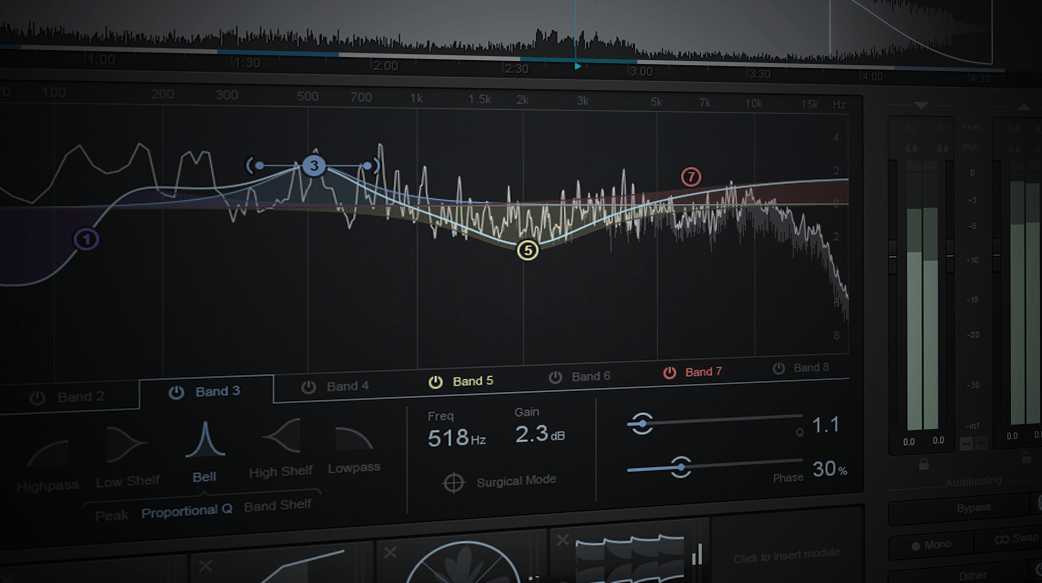Click node 3's right Q bracket handle
This screenshot has height=583, width=1042.
tap(371, 165)
